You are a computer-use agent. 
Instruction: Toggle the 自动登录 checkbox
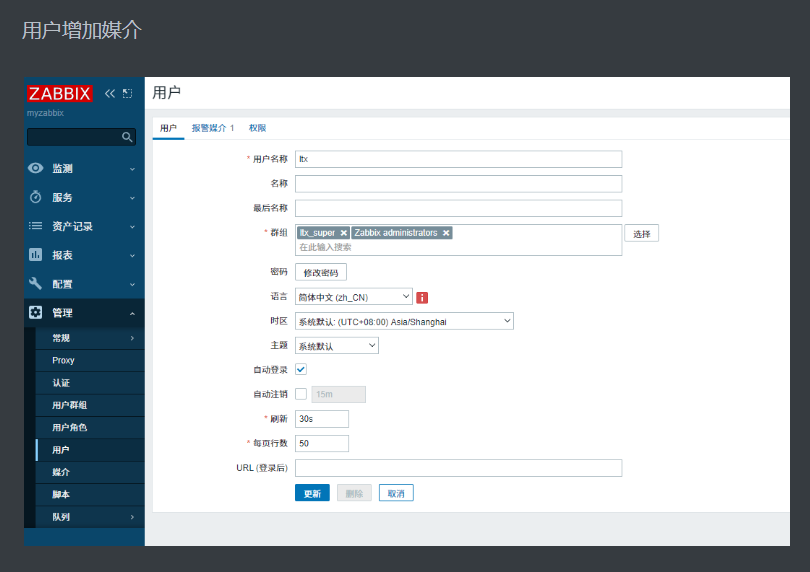point(301,369)
